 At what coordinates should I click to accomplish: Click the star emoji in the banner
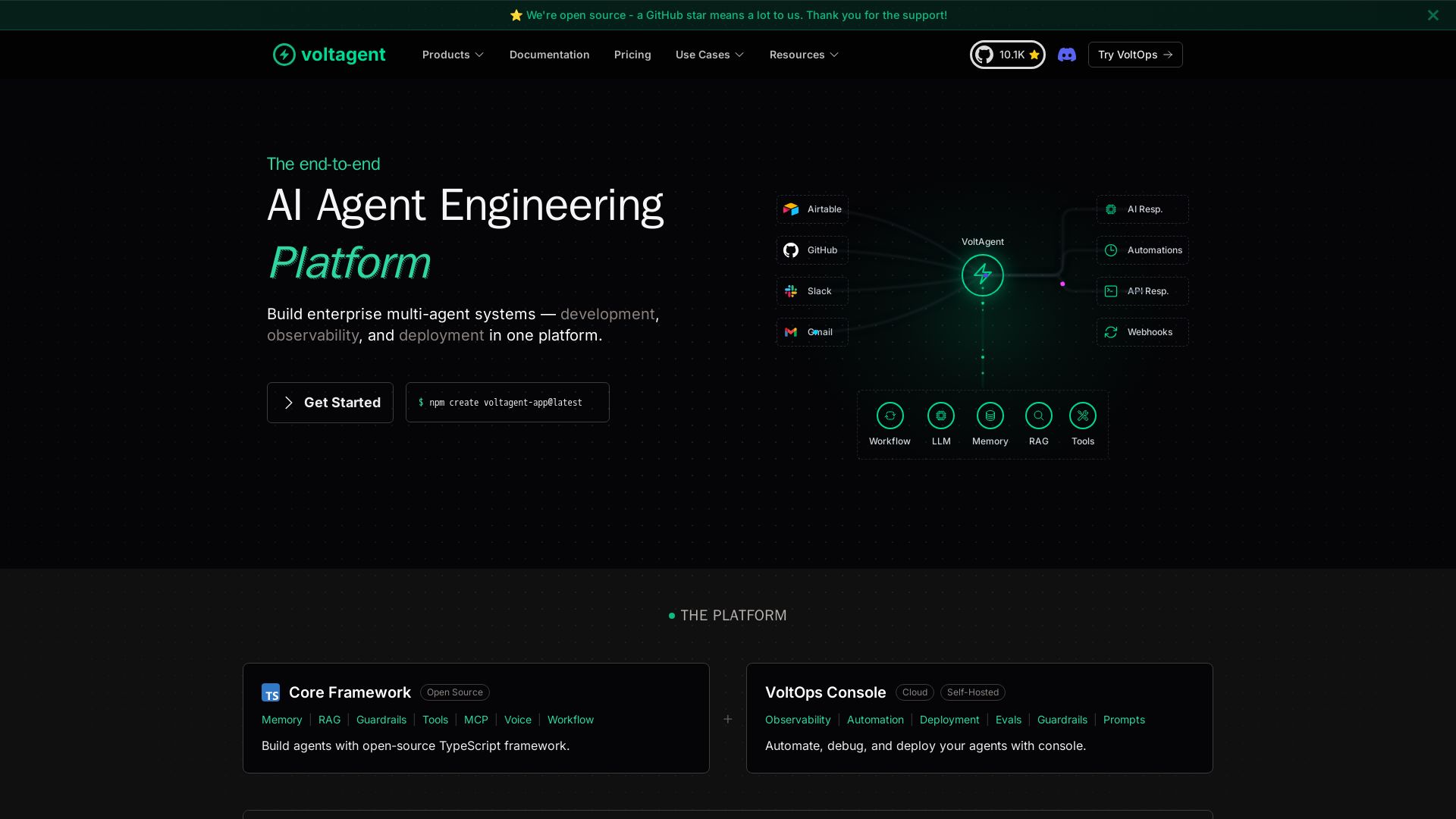pos(516,15)
